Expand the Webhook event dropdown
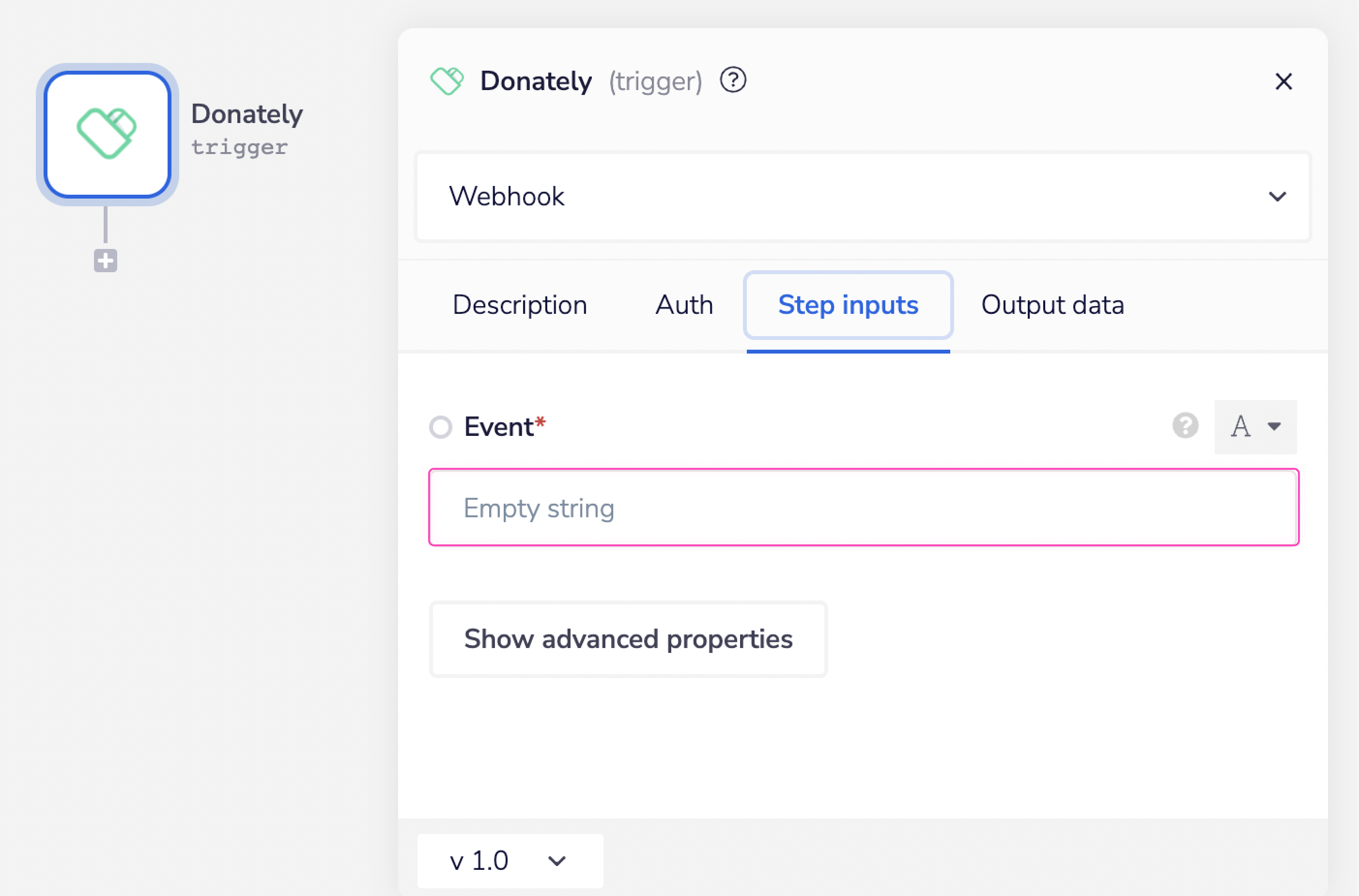Screen dimensions: 1359x896 (x=1278, y=197)
